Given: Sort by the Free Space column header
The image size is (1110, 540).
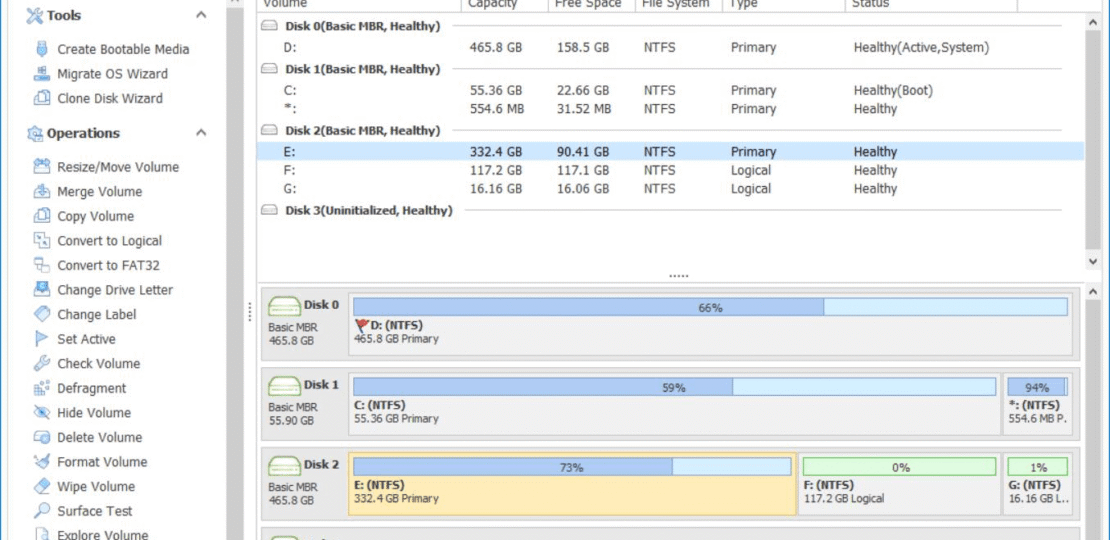Looking at the screenshot, I should (592, 5).
